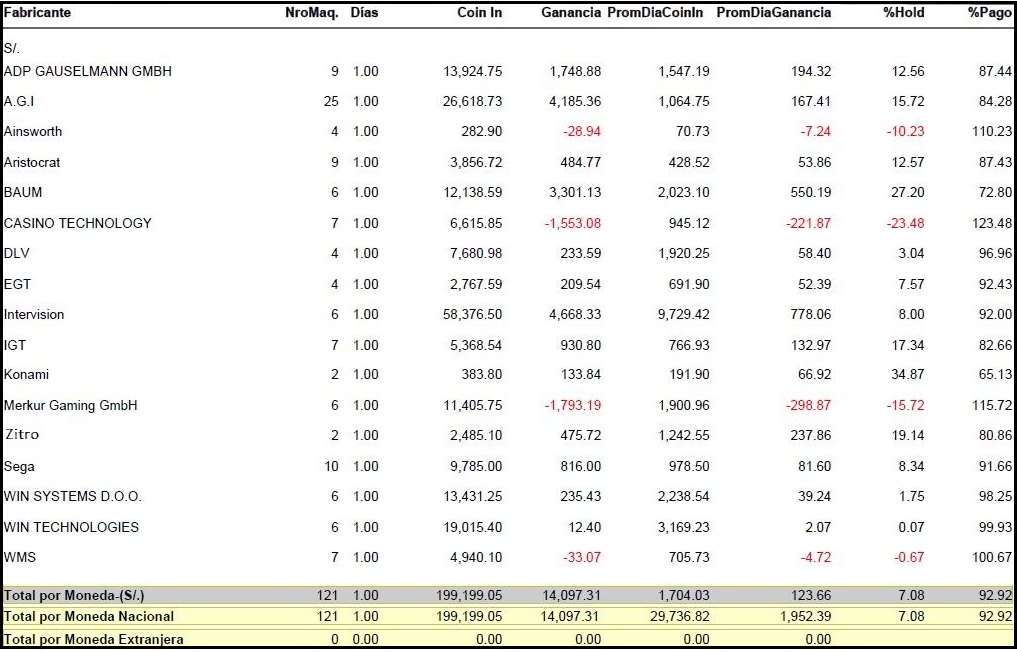Image resolution: width=1017 pixels, height=652 pixels.
Task: Click the Días column header
Action: [x=365, y=12]
